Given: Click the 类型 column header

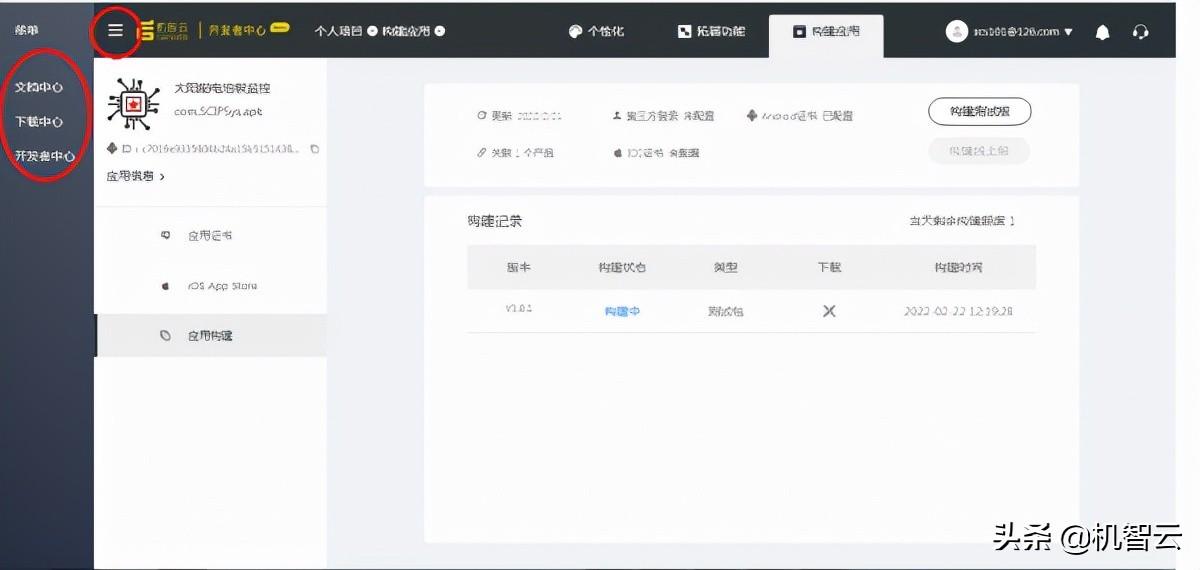Looking at the screenshot, I should (725, 267).
